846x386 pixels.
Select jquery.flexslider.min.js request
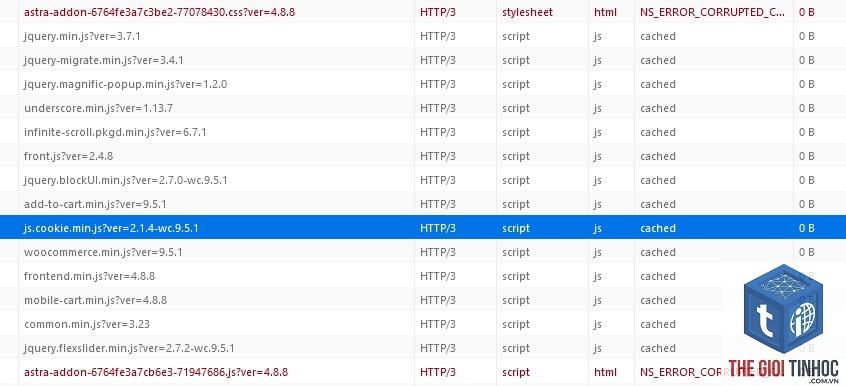(423, 348)
